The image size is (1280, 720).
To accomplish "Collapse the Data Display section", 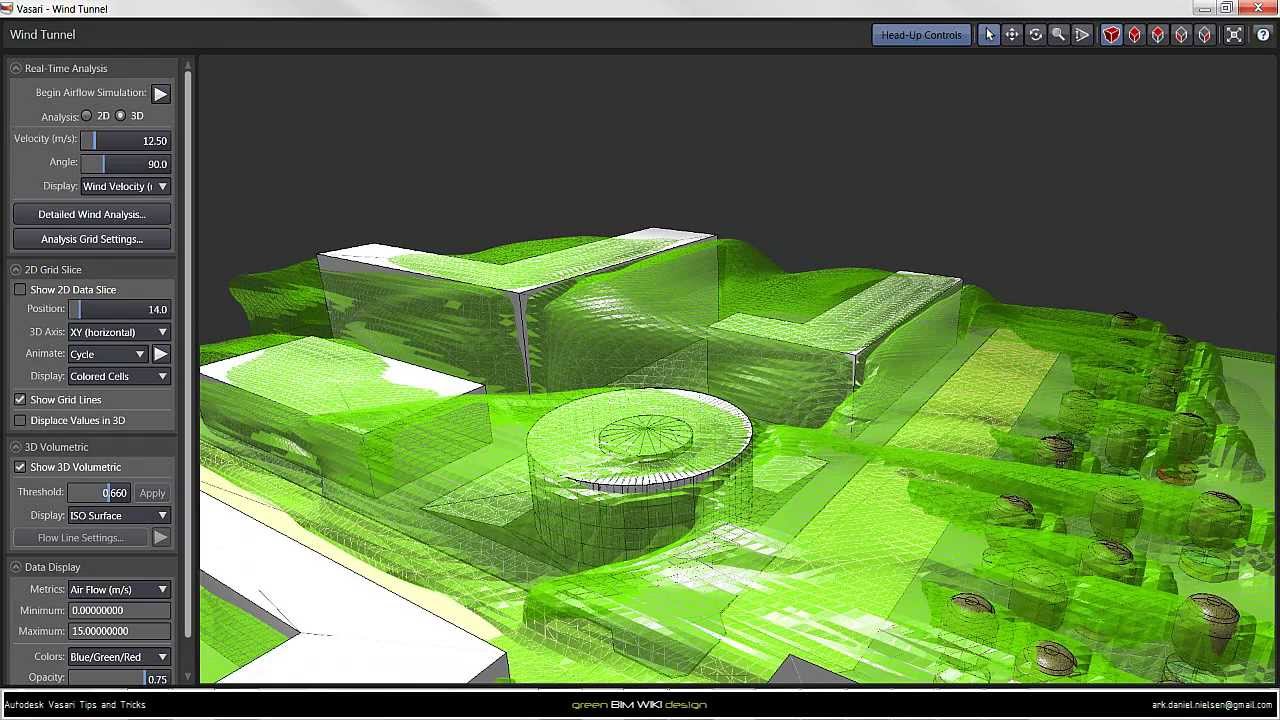I will [16, 567].
